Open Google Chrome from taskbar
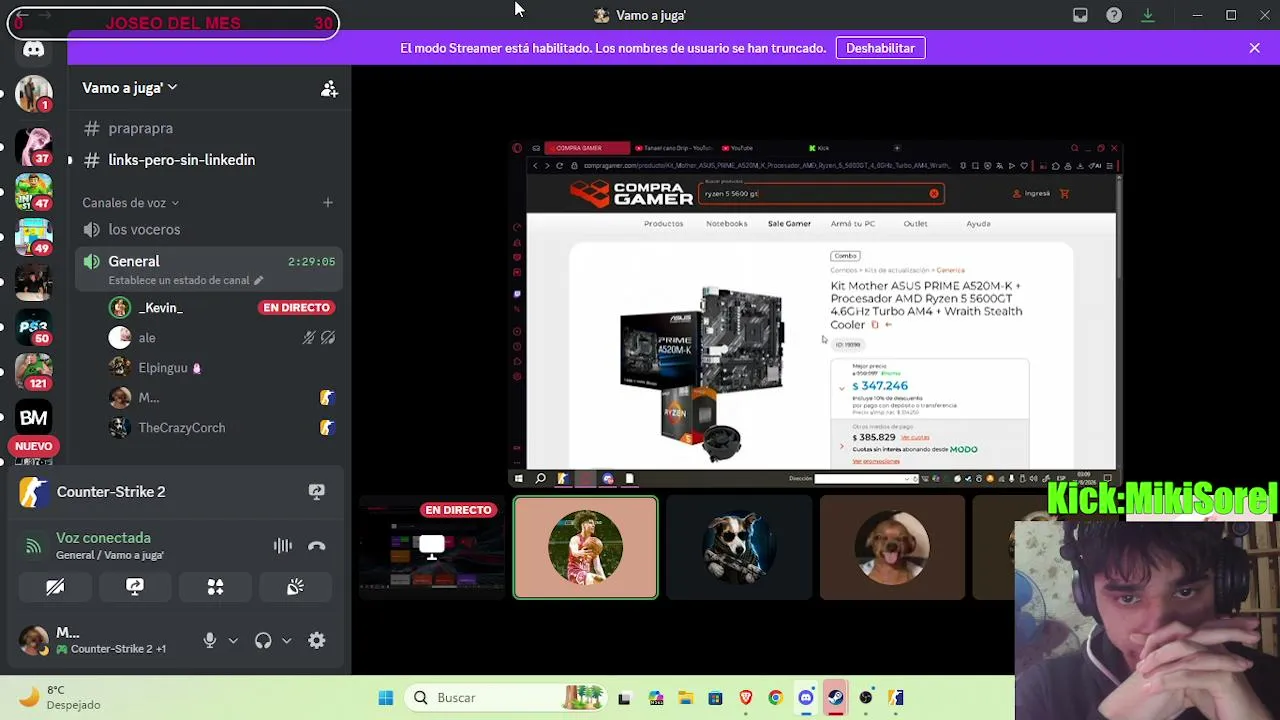The width and height of the screenshot is (1280, 720). pos(776,698)
